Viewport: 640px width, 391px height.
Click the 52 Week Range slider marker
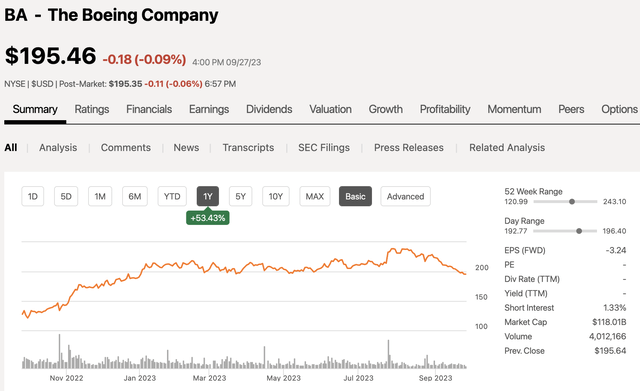(x=572, y=202)
